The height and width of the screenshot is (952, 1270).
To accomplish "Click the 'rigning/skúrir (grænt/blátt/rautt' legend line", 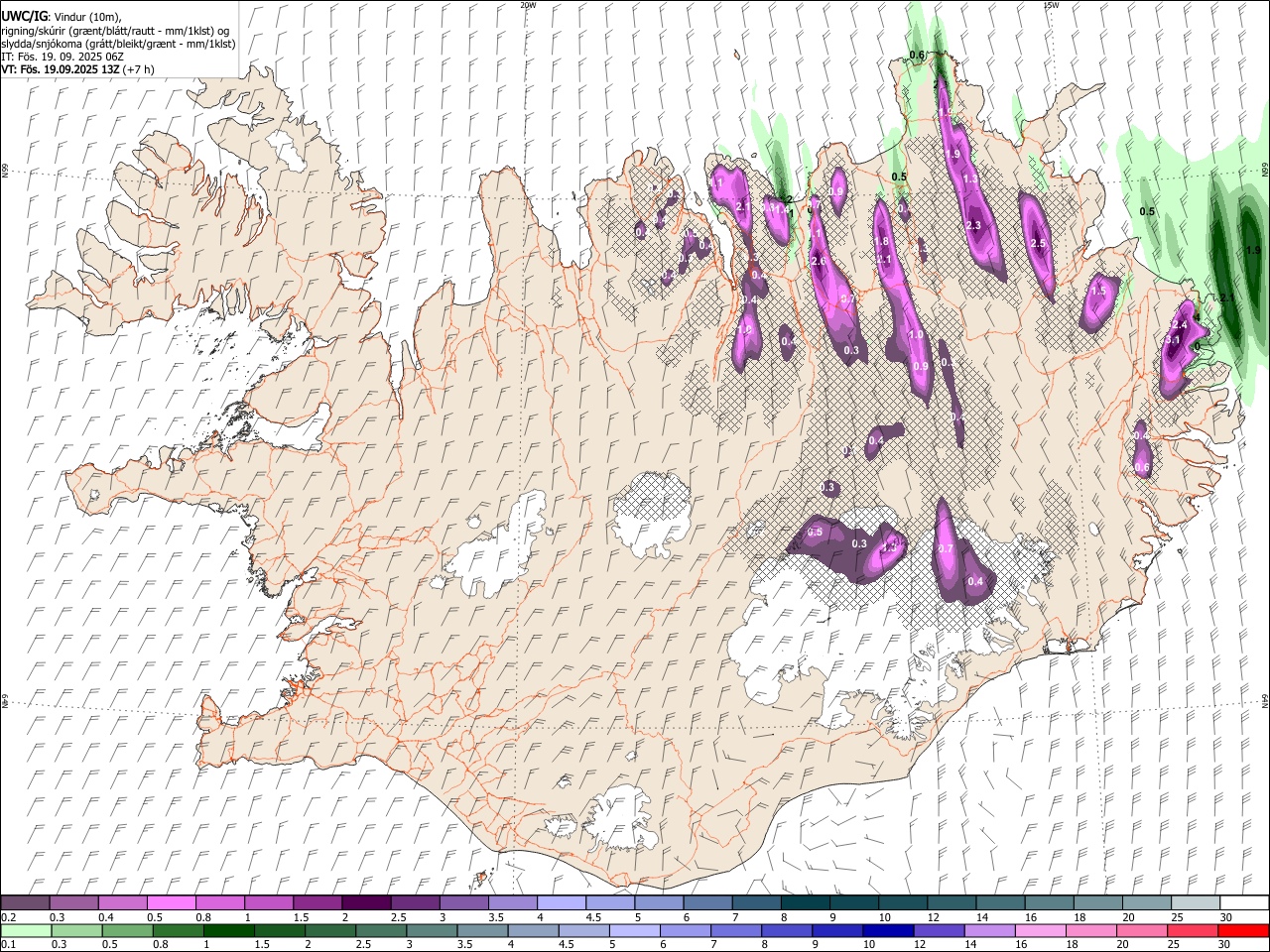I will (x=116, y=31).
